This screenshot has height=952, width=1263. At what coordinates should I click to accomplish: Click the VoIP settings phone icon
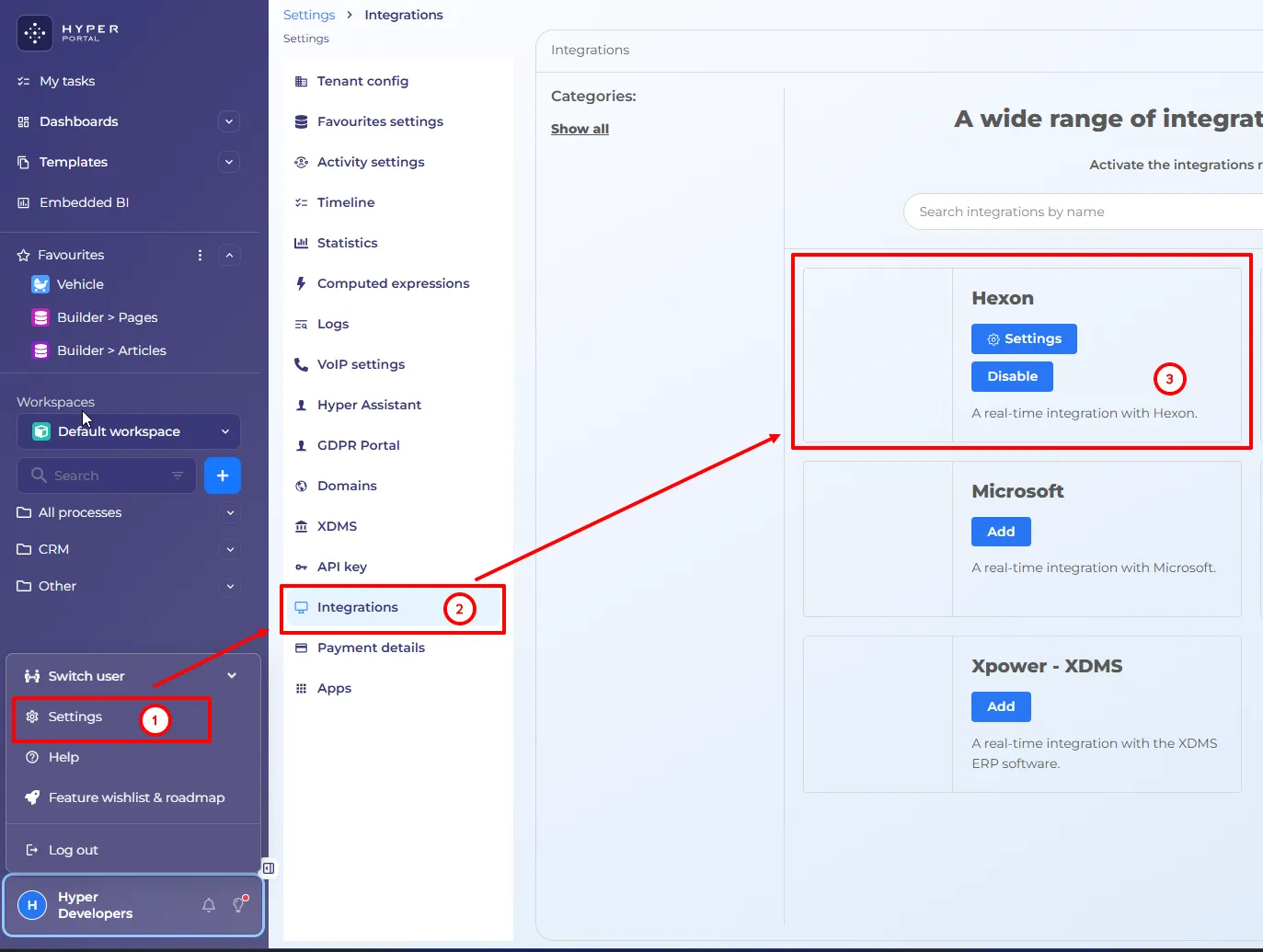point(301,364)
